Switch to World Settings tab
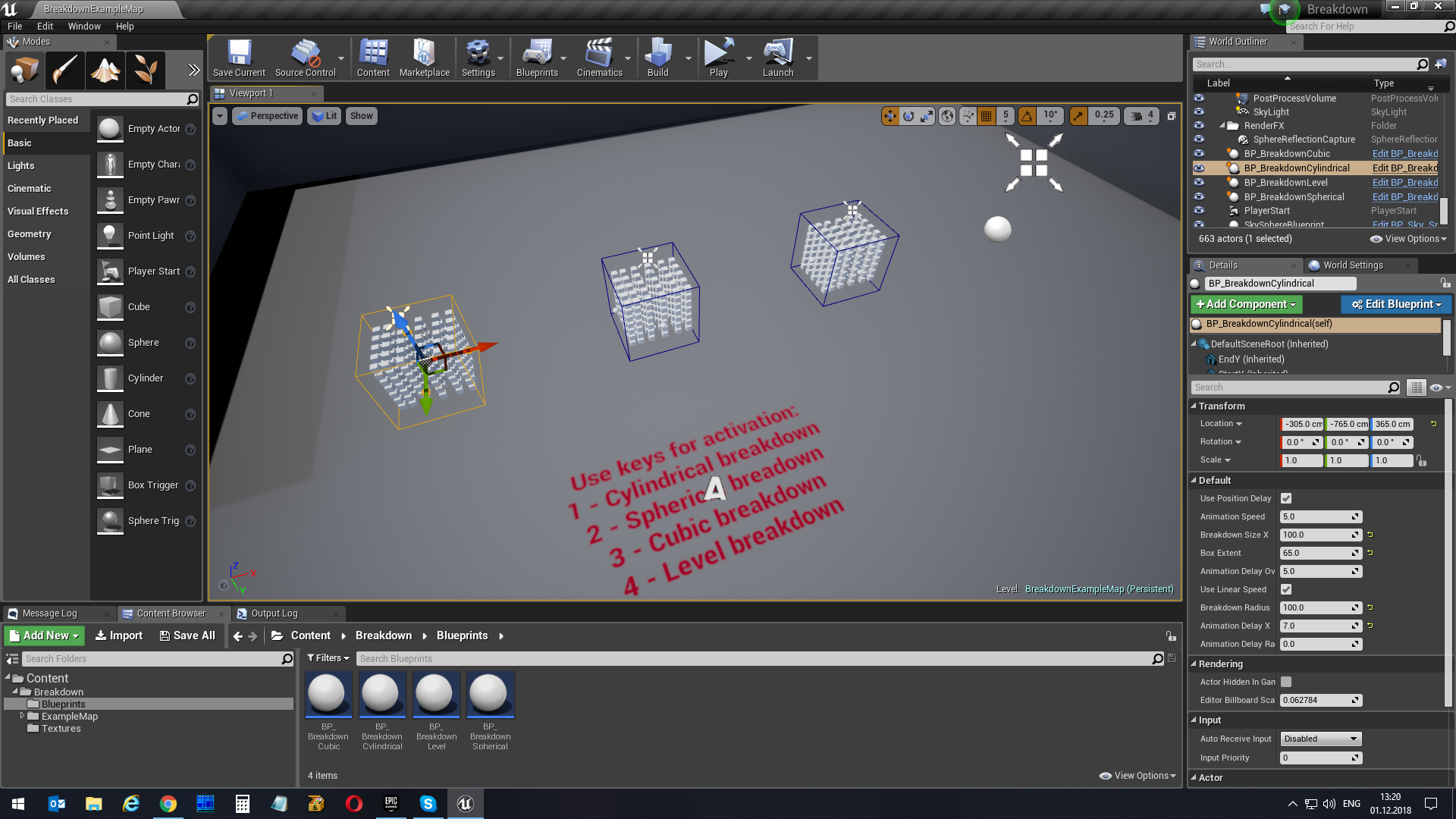This screenshot has width=1456, height=819. point(1353,264)
